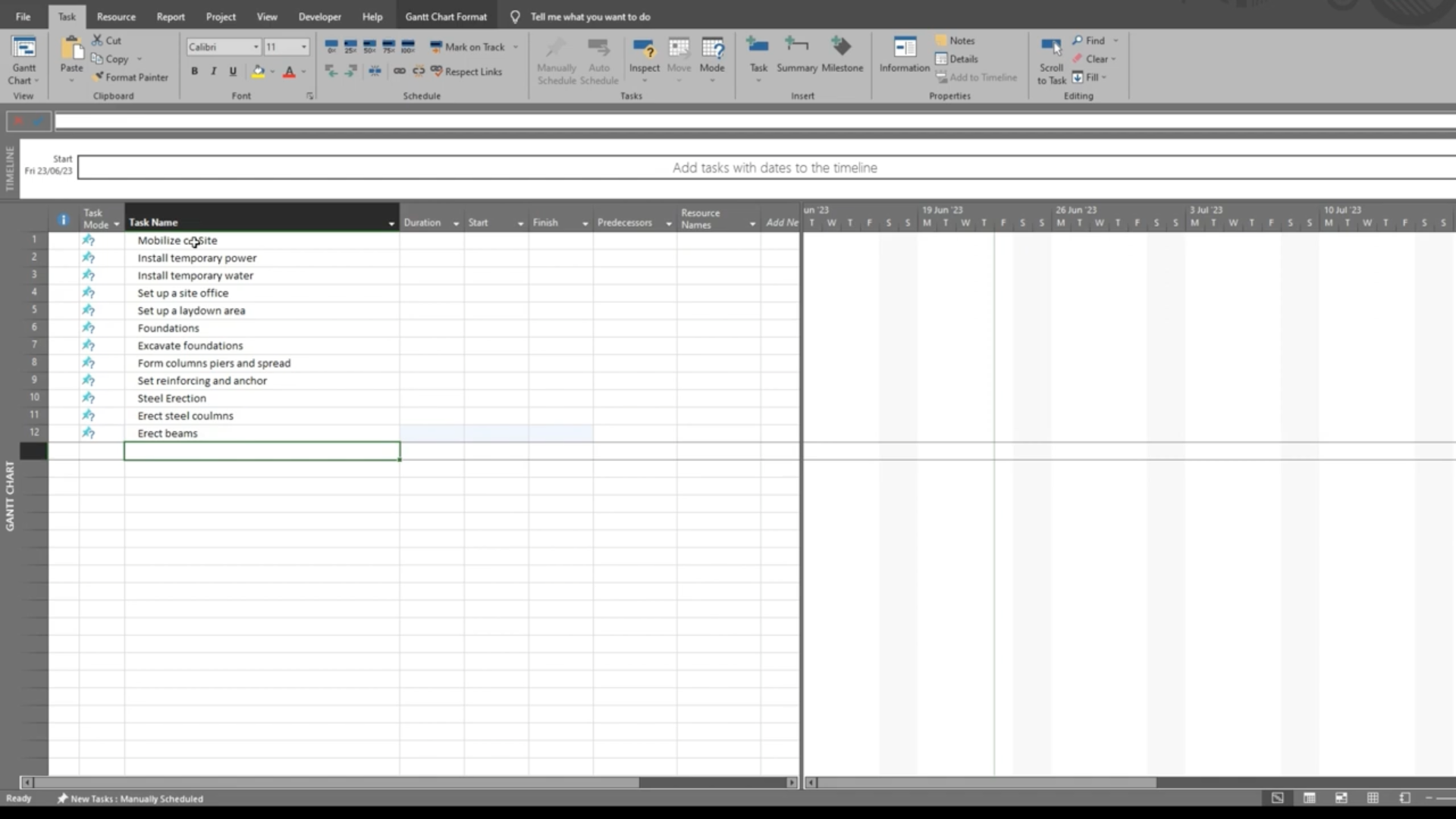Image resolution: width=1456 pixels, height=819 pixels.
Task: Toggle Bold formatting
Action: tap(195, 71)
